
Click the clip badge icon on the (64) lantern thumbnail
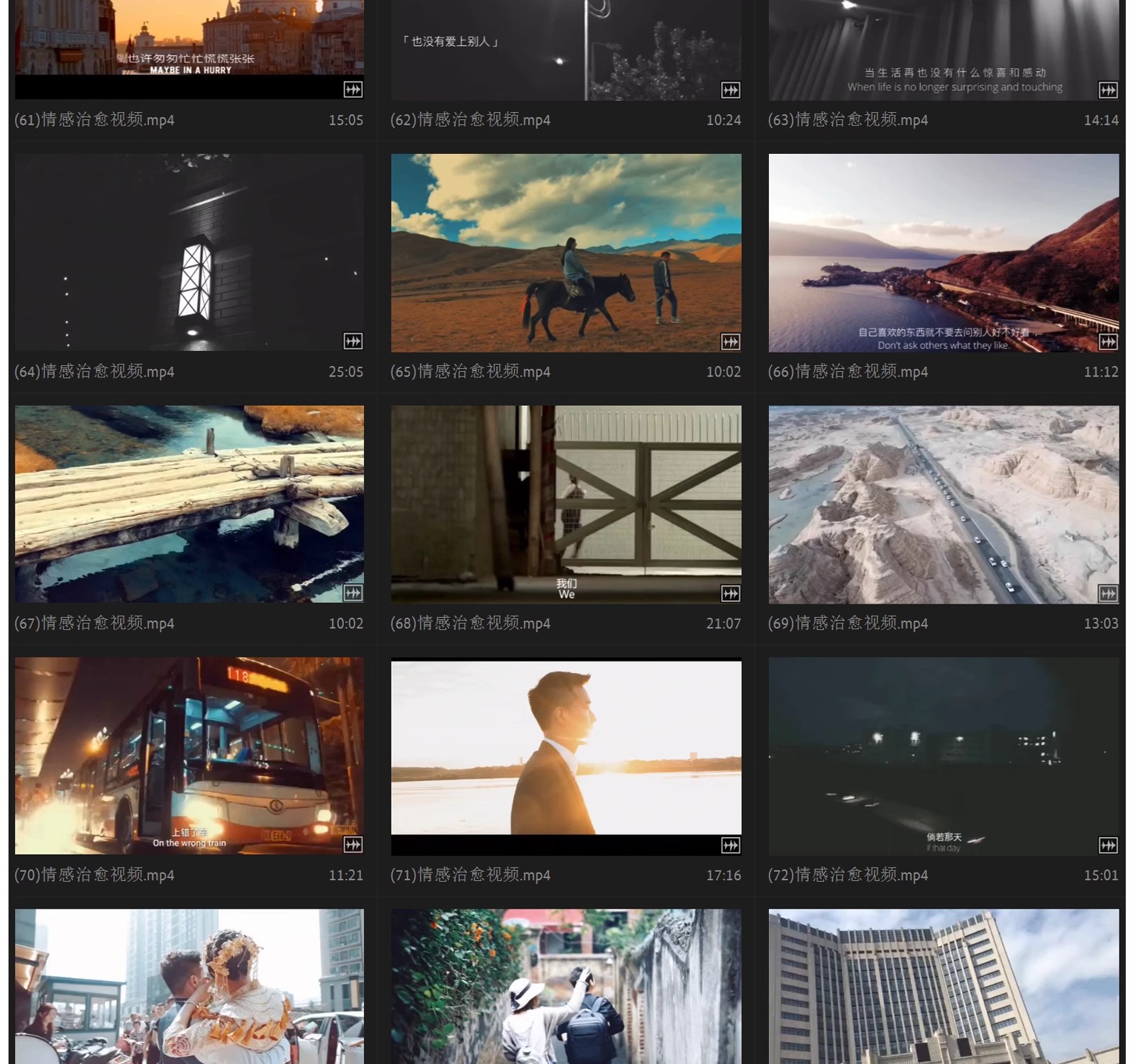coord(353,341)
